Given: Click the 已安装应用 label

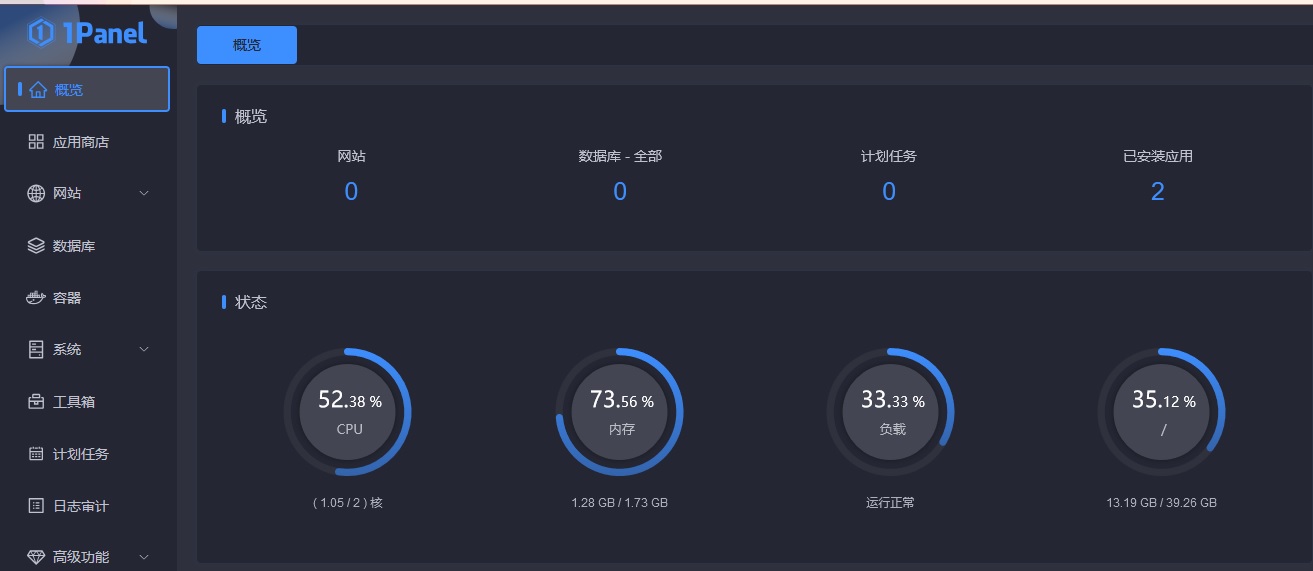Looking at the screenshot, I should click(1158, 156).
